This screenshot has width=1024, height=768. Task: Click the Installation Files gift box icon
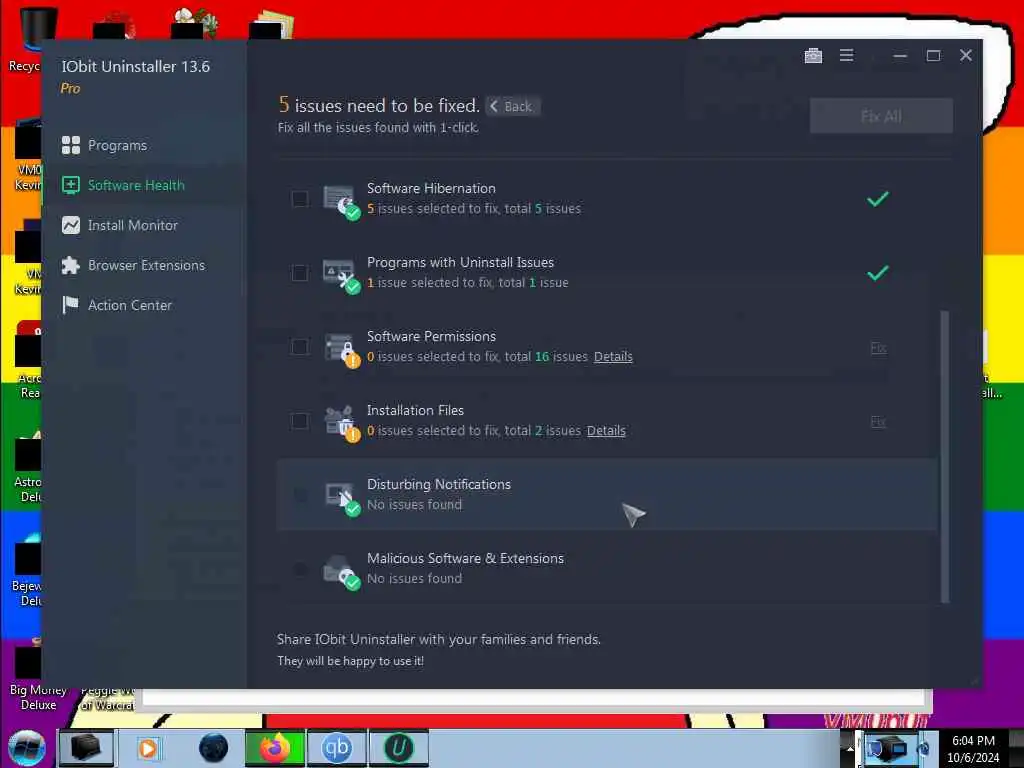(x=341, y=424)
